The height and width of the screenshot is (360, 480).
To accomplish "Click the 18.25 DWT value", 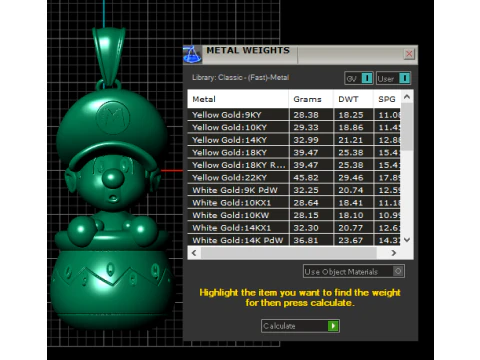I will pos(351,115).
